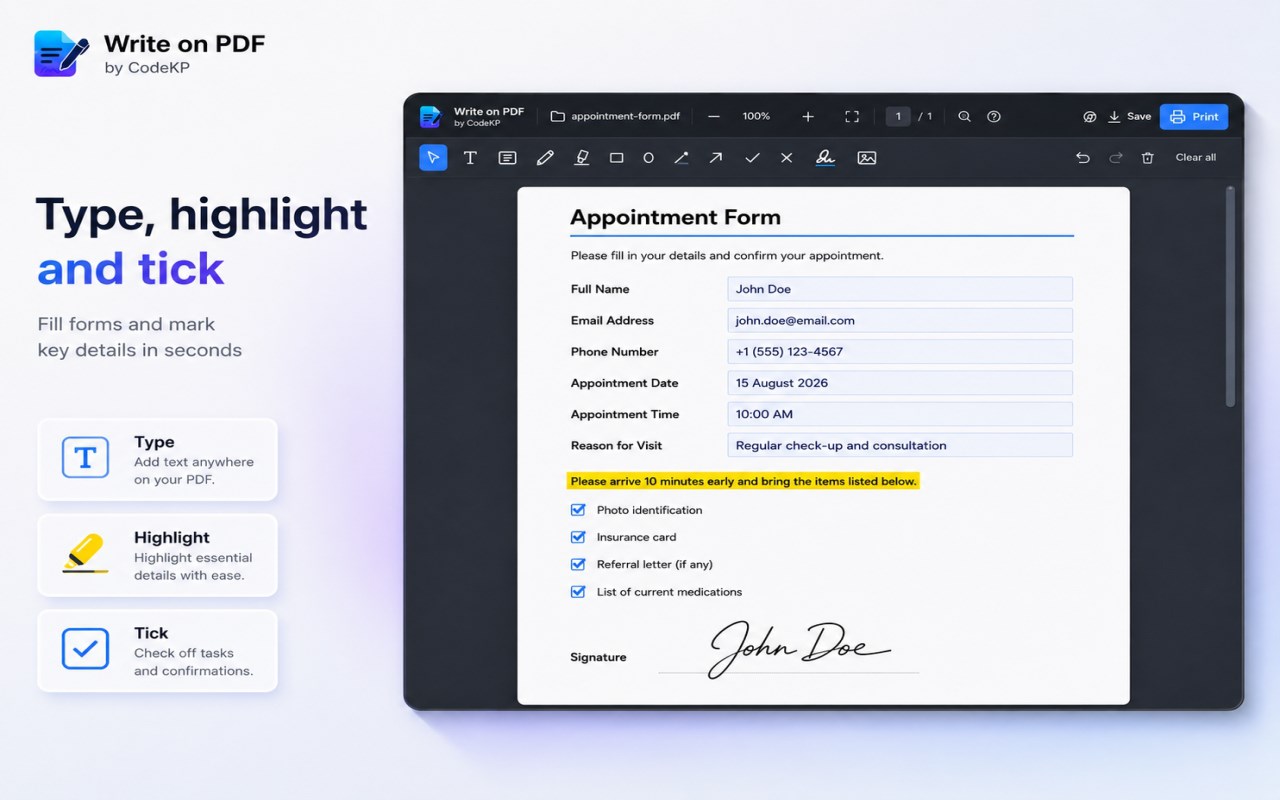Click the swirl icon left of Save
Viewport: 1280px width, 800px height.
click(x=1090, y=117)
